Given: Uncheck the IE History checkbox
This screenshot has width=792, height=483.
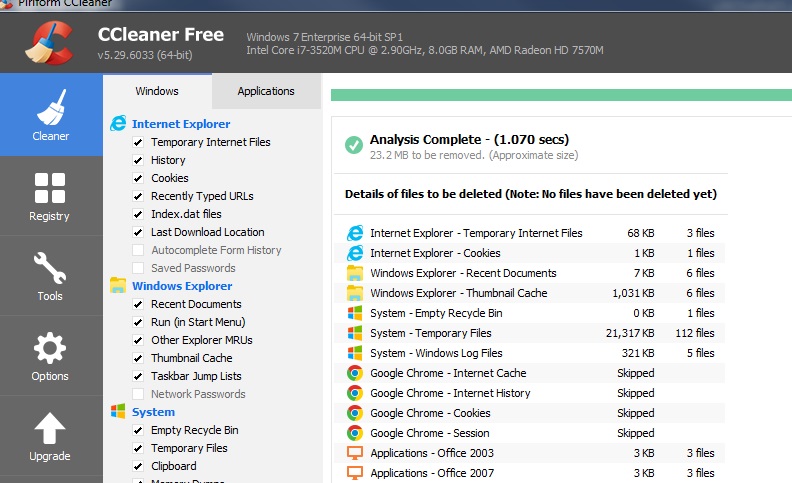Looking at the screenshot, I should click(138, 160).
